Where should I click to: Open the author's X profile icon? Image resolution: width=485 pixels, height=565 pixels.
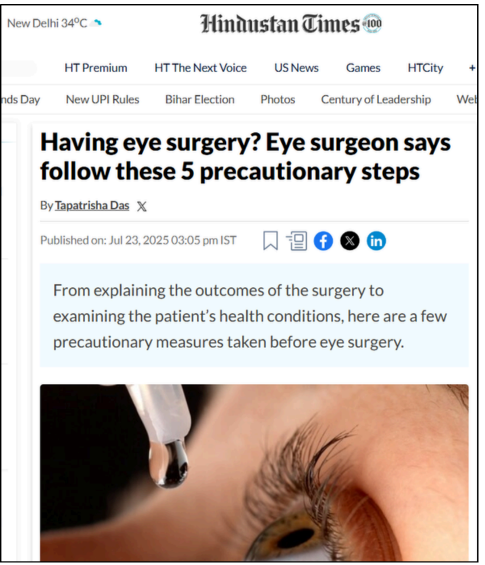(x=142, y=206)
